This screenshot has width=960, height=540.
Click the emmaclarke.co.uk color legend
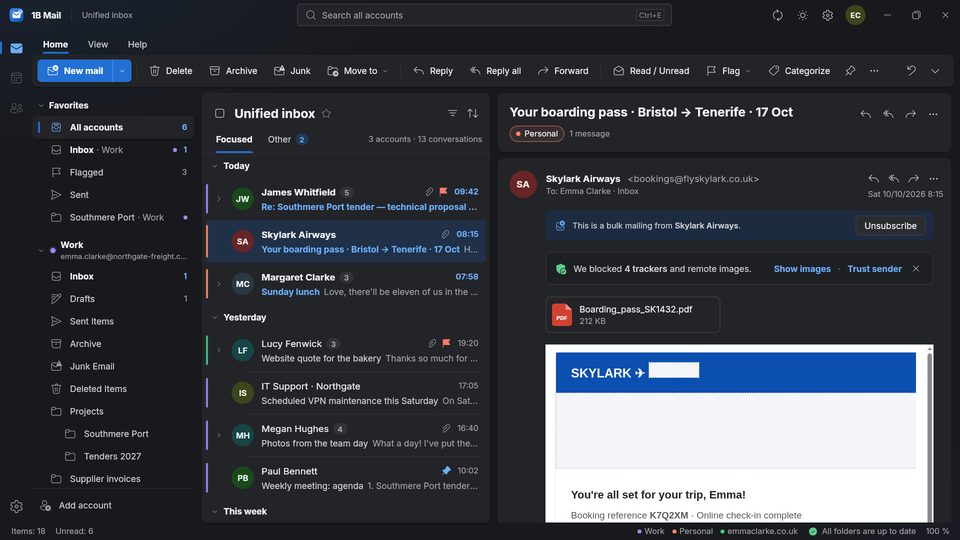759,531
